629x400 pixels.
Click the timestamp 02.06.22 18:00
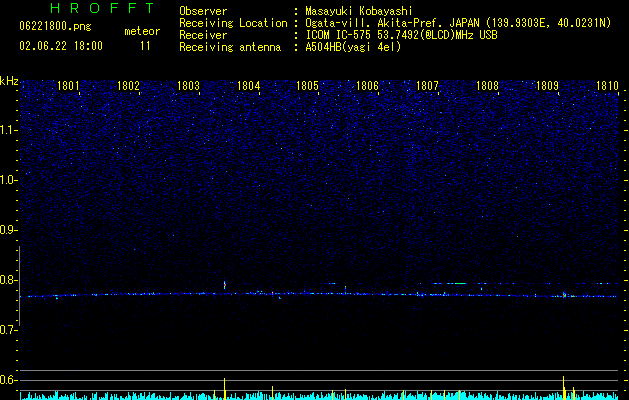point(61,46)
